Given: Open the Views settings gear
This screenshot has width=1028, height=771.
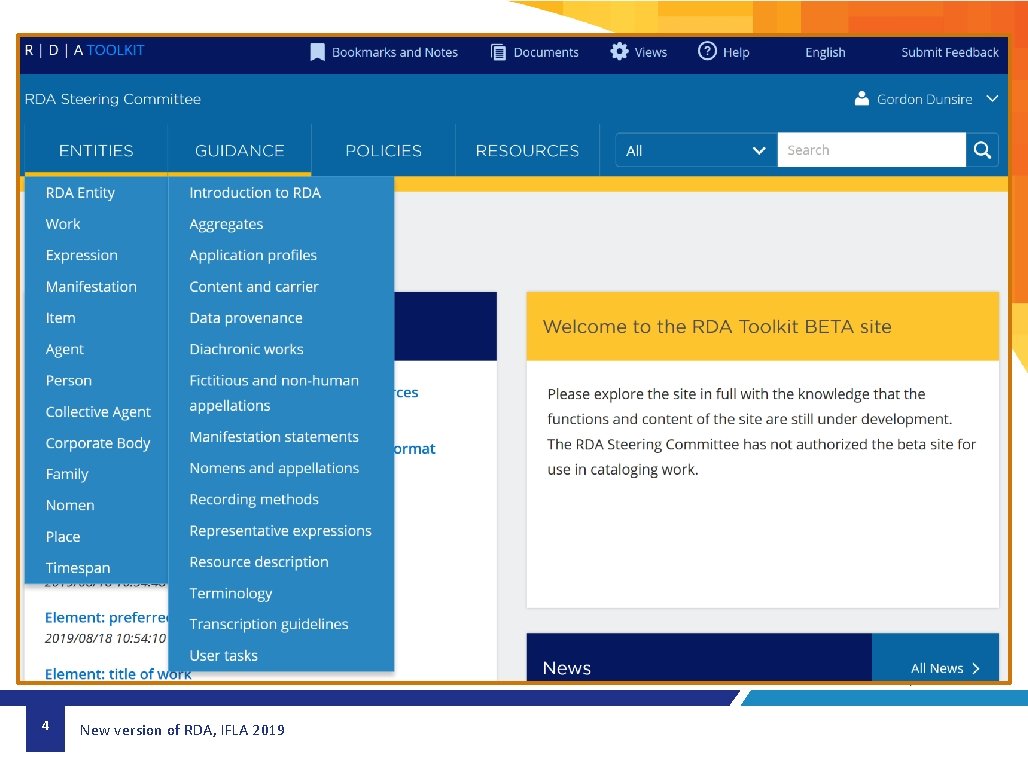Looking at the screenshot, I should click(x=620, y=52).
